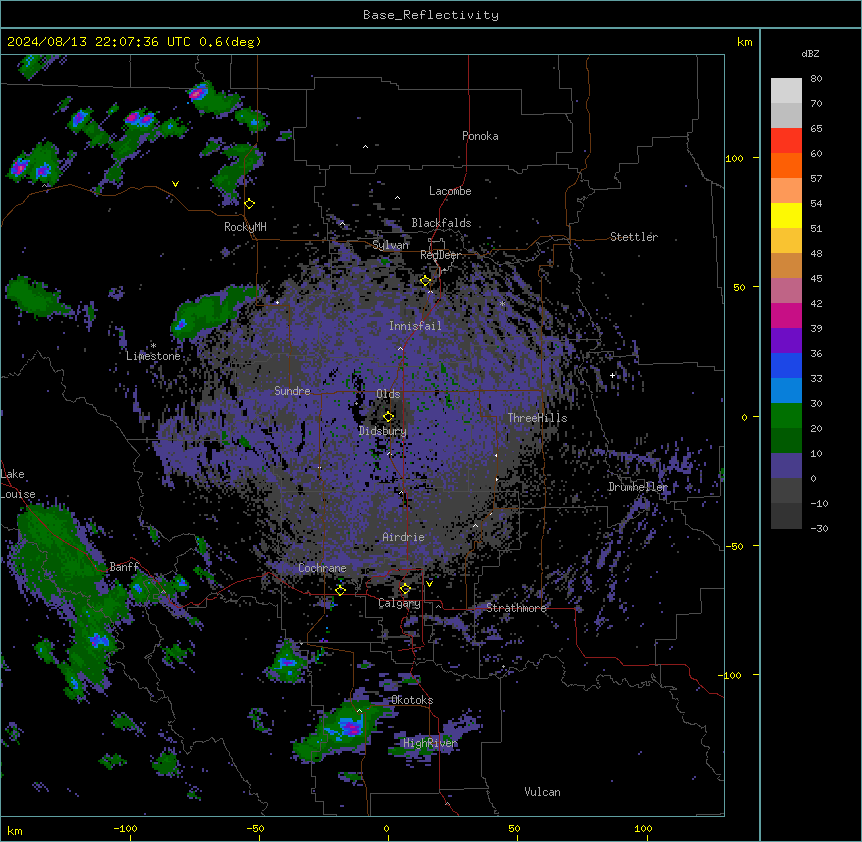Image resolution: width=862 pixels, height=842 pixels.
Task: Click the asterisk marker above Limestone label
Action: click(x=153, y=346)
